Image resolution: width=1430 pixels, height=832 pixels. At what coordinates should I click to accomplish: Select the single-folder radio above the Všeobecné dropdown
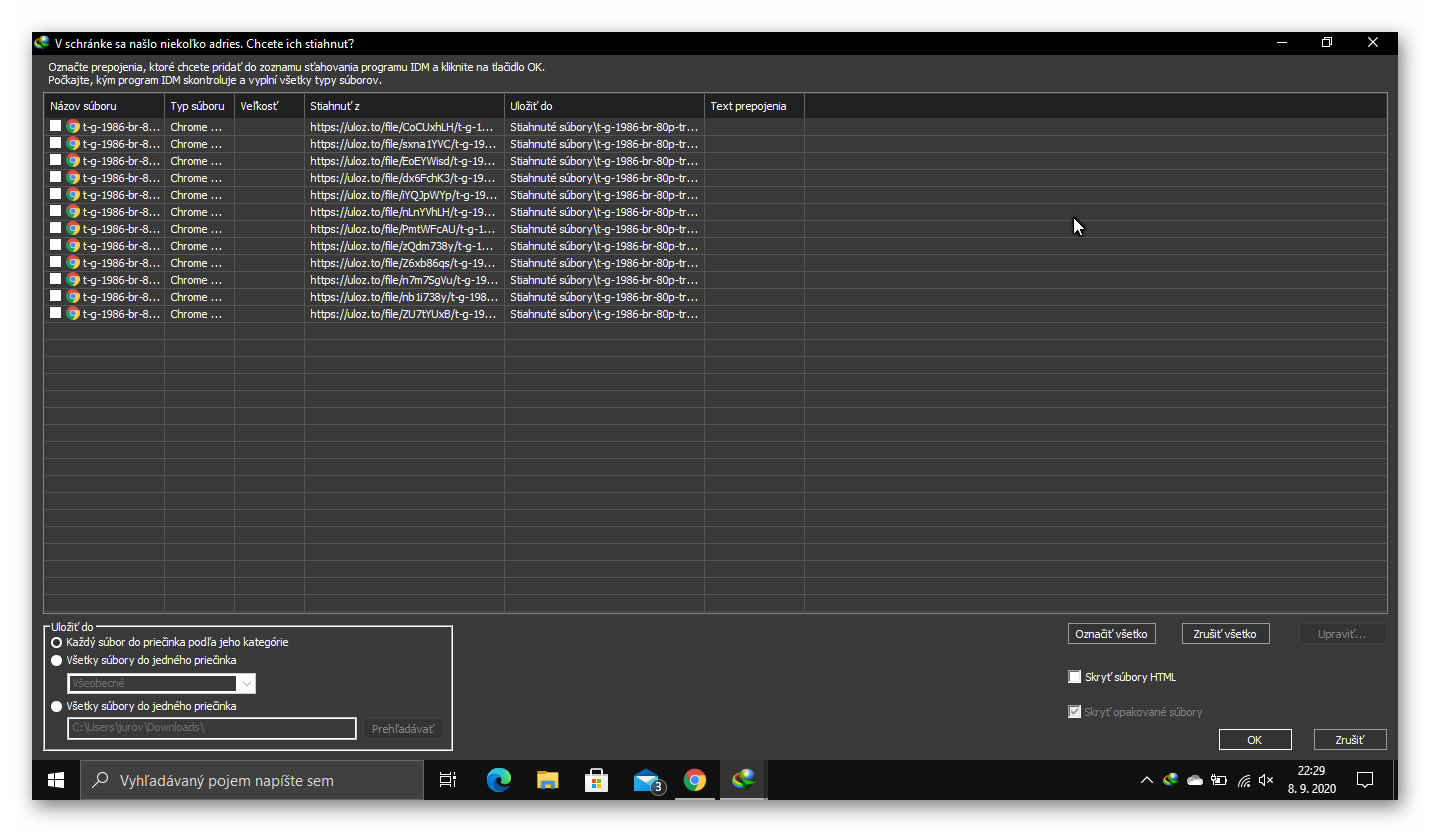[x=56, y=660]
